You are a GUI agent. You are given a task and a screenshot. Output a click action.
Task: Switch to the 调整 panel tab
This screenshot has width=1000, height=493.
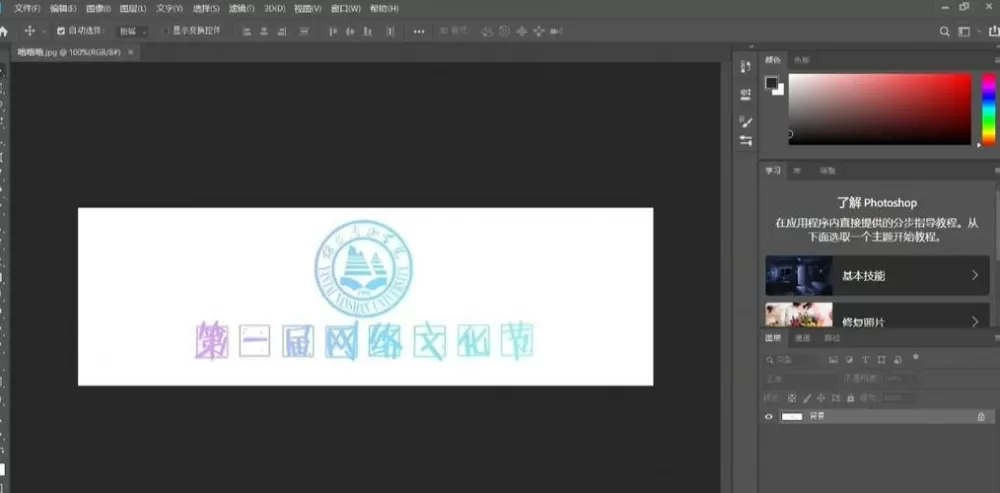point(827,171)
